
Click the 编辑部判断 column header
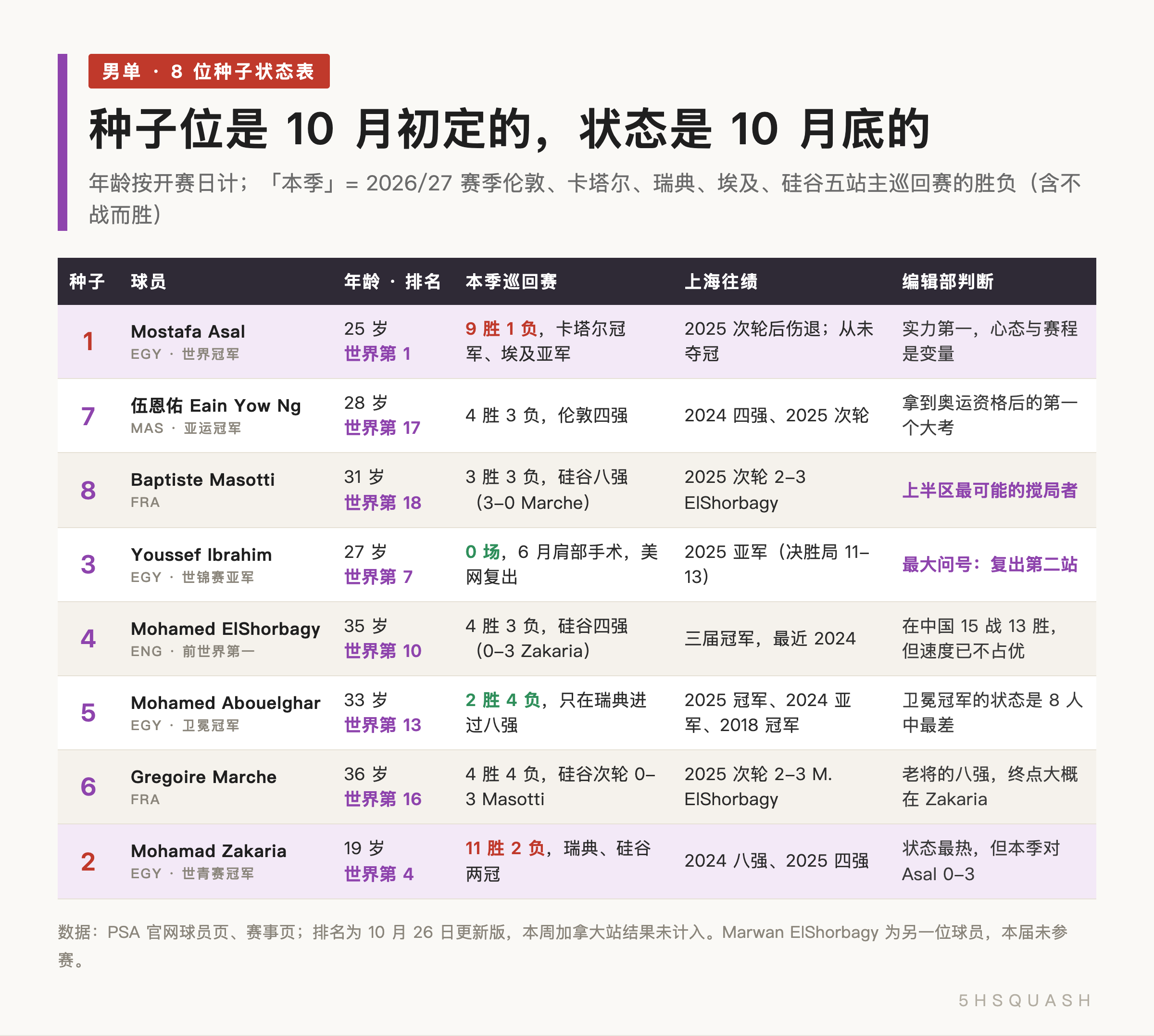947,281
